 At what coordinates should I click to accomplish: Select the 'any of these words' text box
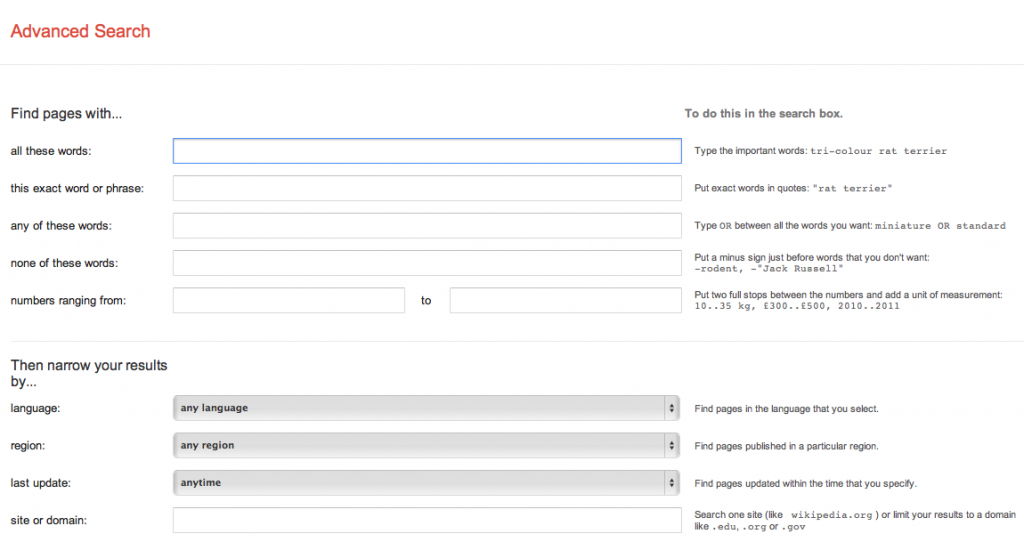click(x=427, y=225)
